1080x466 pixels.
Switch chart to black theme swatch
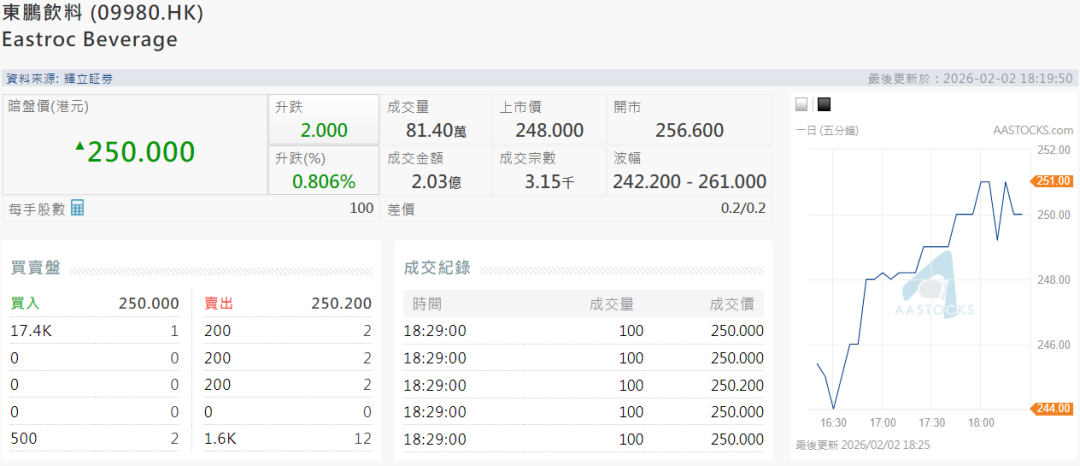pos(824,104)
